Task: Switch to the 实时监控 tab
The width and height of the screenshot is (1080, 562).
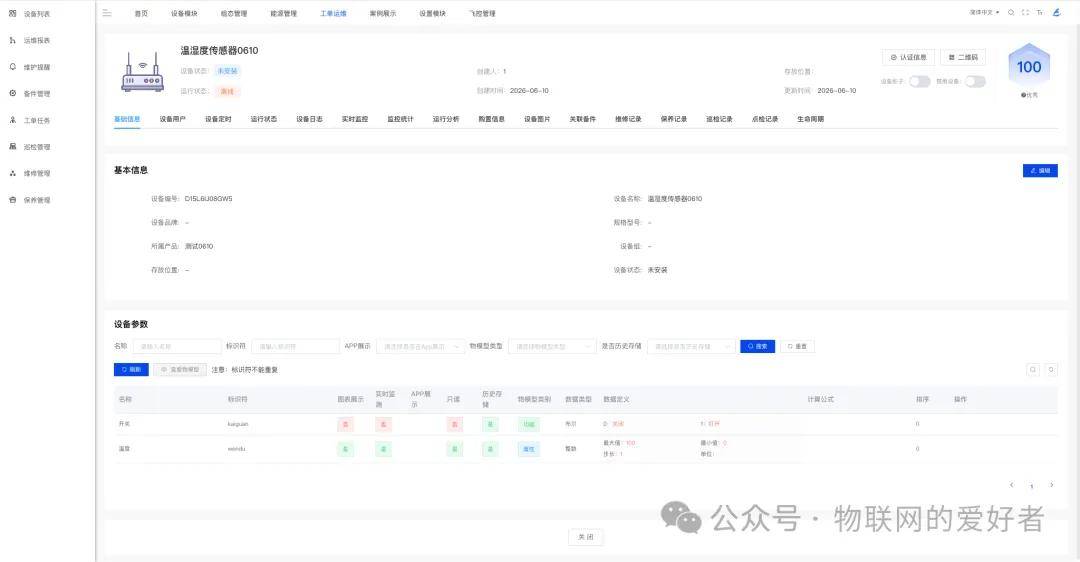Action: point(355,119)
